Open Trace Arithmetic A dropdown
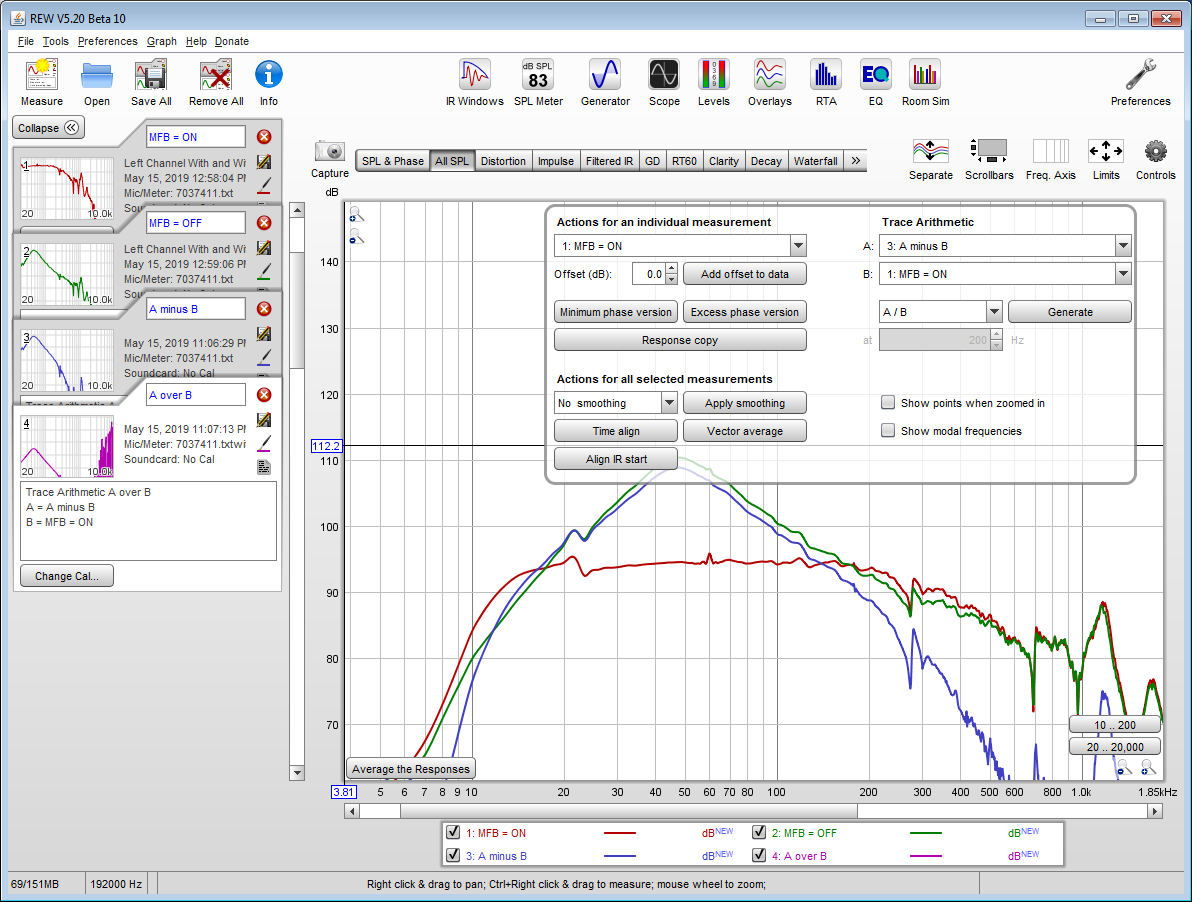 [1123, 245]
